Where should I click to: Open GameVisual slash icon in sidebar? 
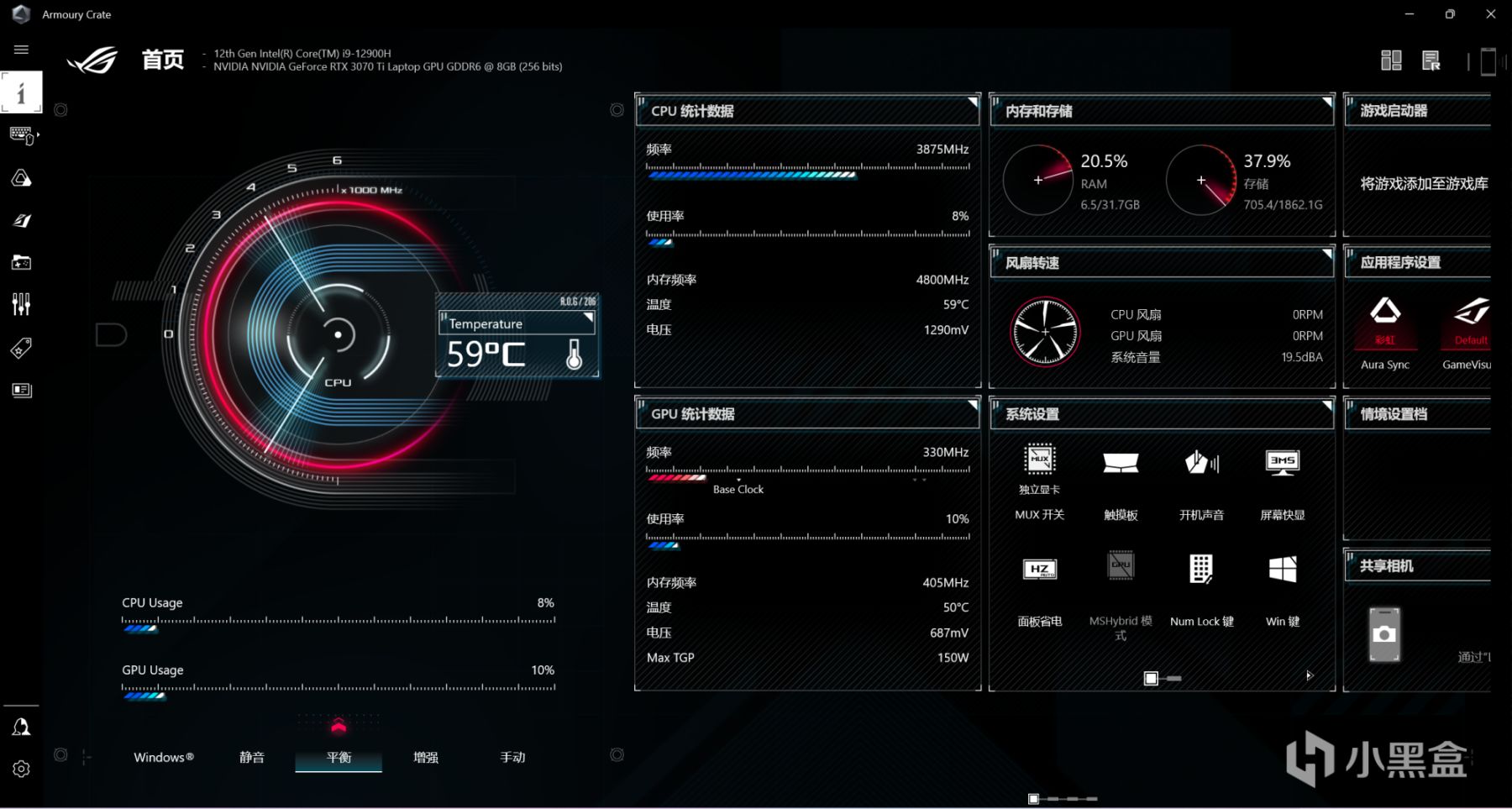(x=21, y=221)
